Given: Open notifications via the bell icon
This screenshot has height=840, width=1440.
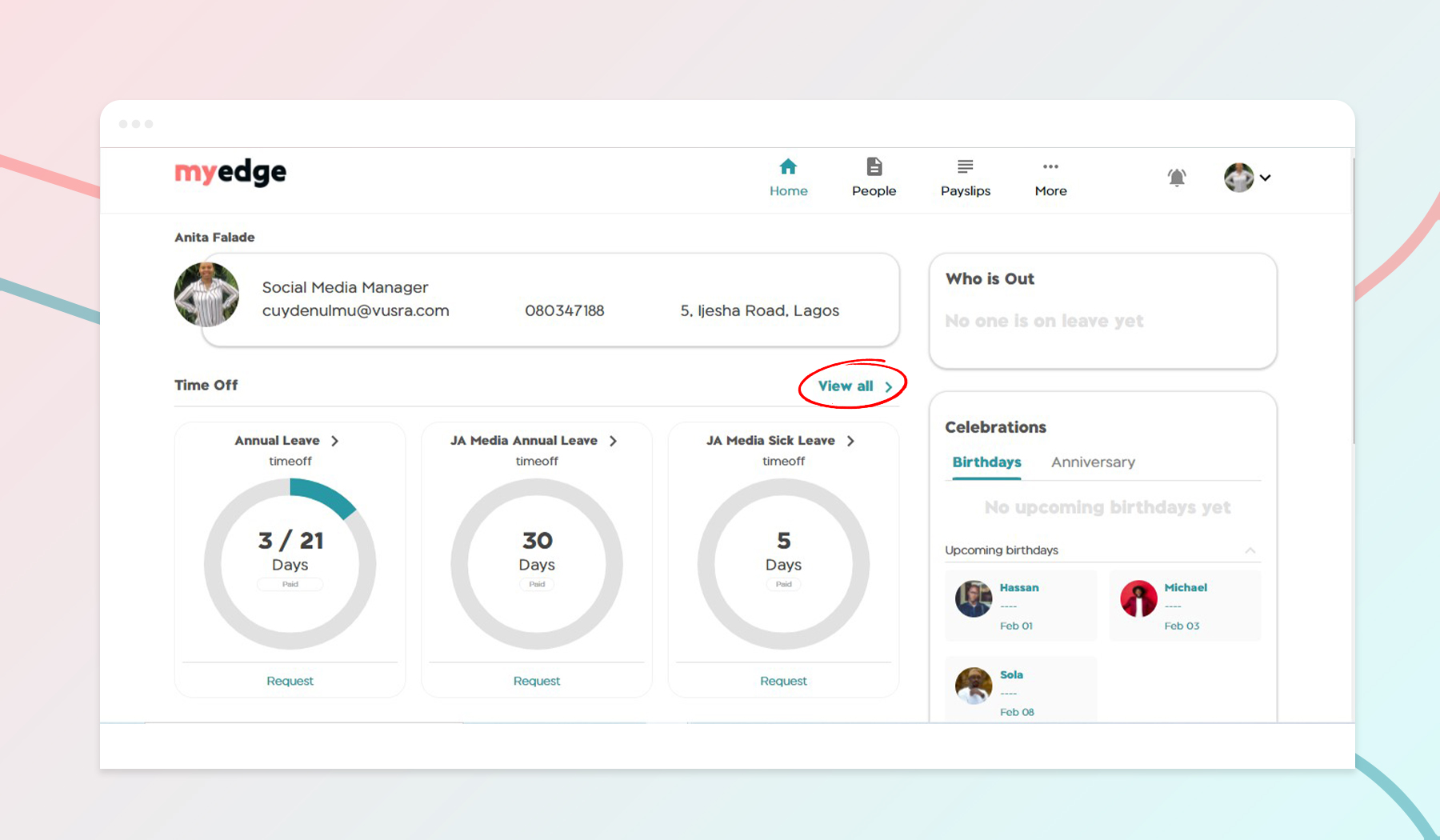Looking at the screenshot, I should [1176, 178].
